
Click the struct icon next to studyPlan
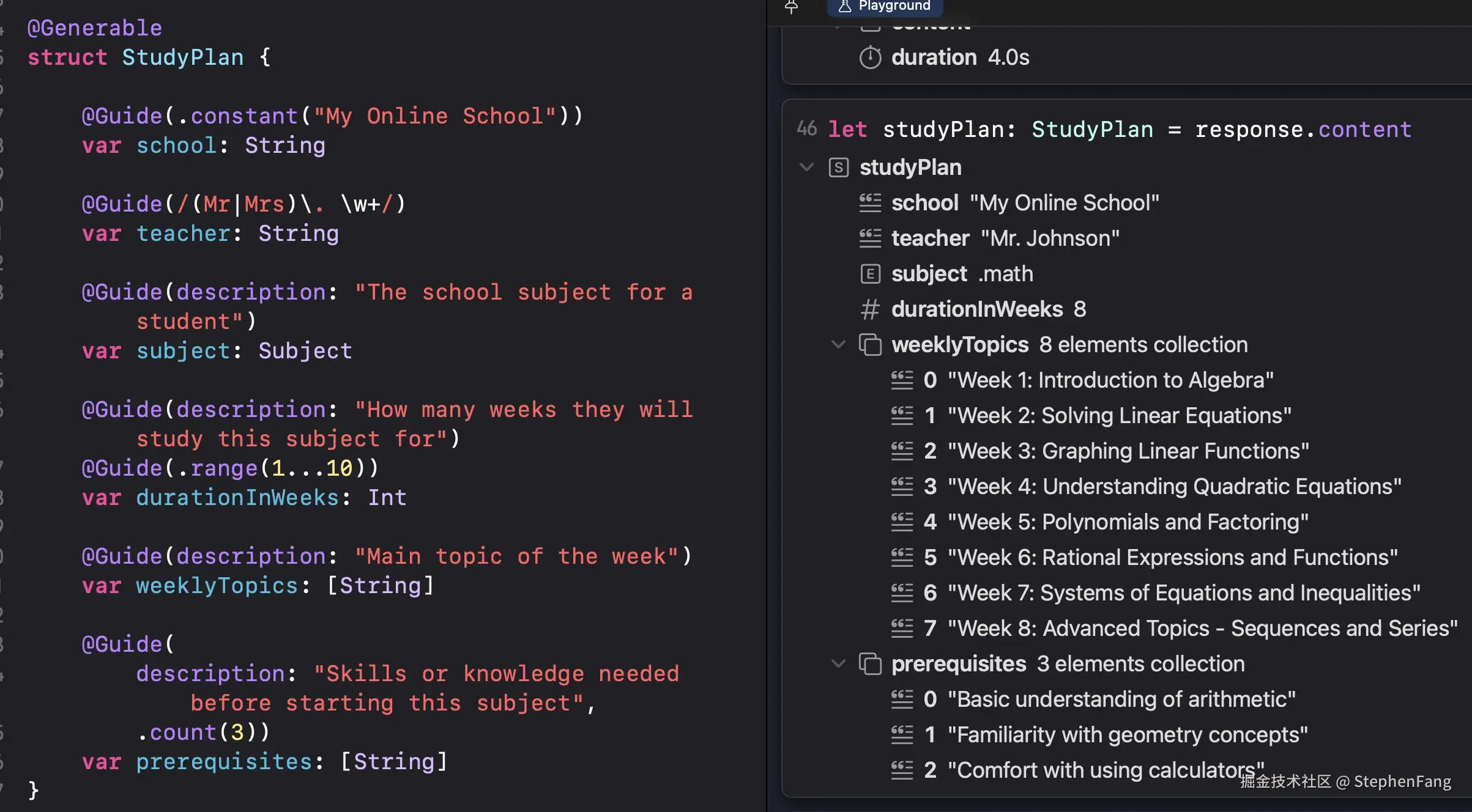[838, 168]
